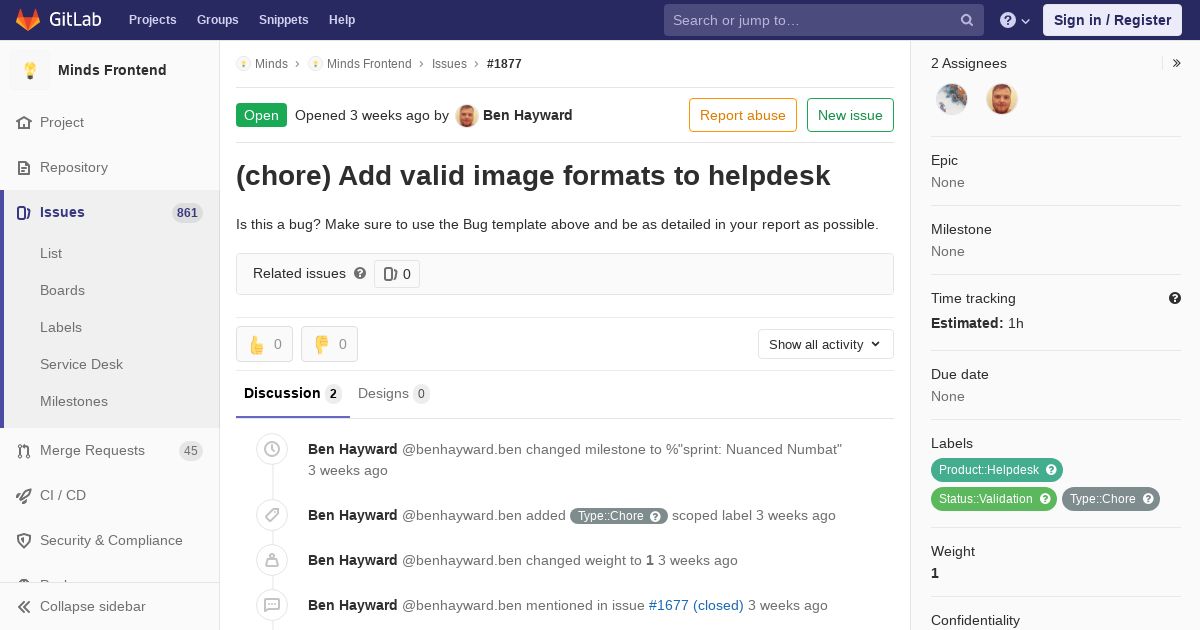The height and width of the screenshot is (630, 1200).
Task: Click the second assignee avatar
Action: click(1002, 99)
